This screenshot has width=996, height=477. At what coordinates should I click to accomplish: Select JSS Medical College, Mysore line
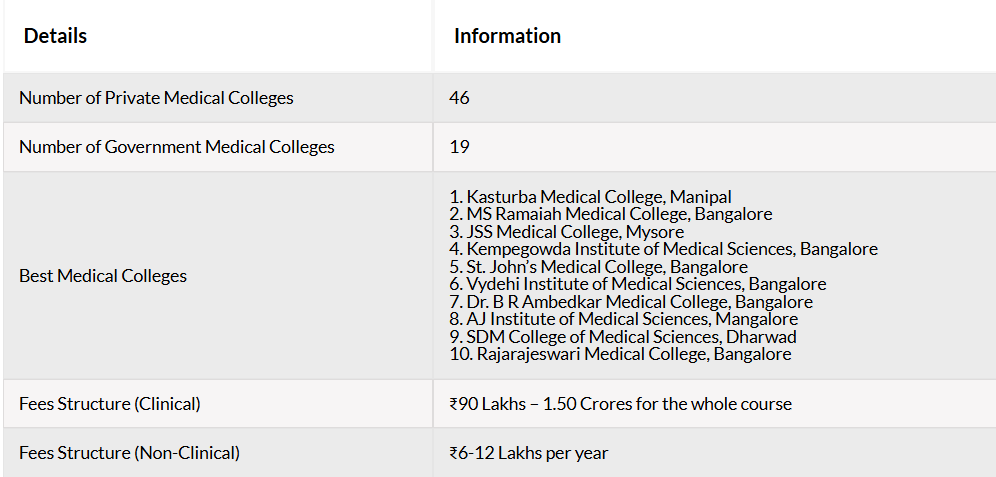tap(567, 232)
